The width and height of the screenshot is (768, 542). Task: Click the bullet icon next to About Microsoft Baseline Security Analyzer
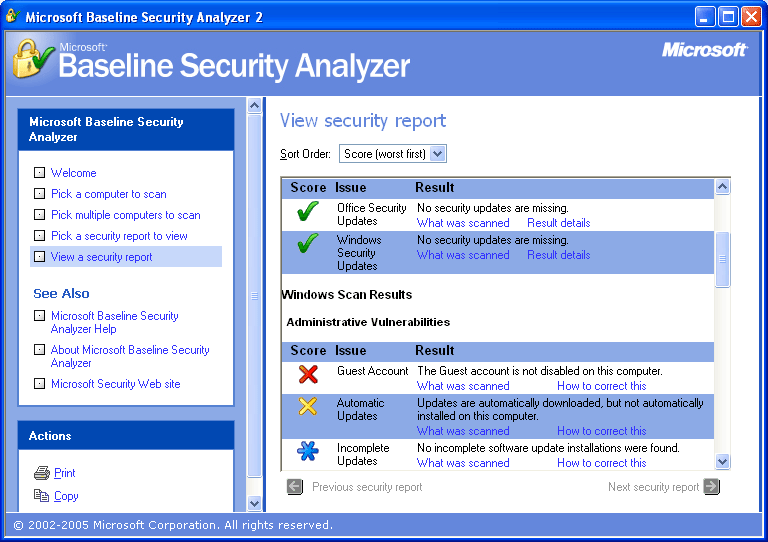(39, 350)
